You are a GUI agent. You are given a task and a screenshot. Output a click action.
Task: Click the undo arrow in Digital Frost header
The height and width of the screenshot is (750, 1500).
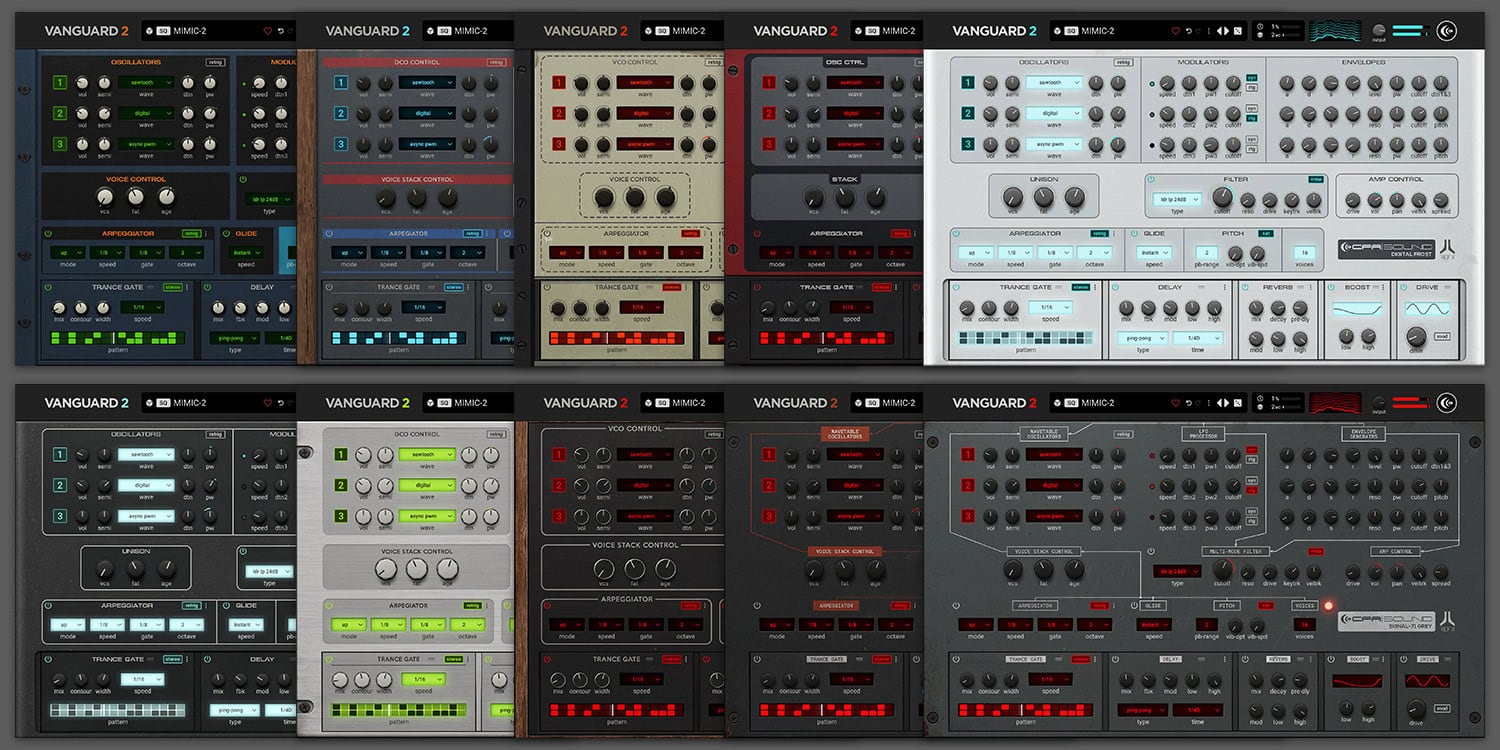(1189, 31)
